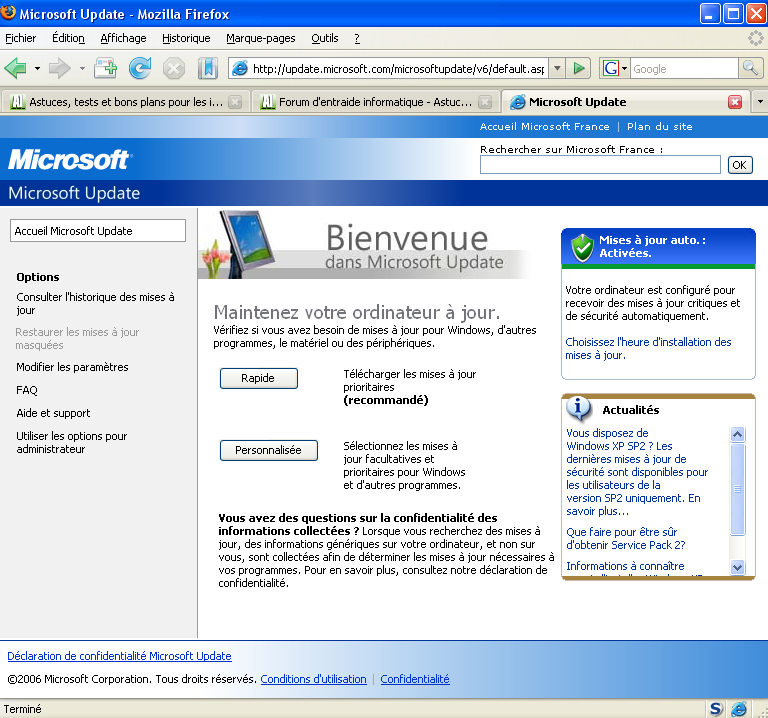Click the Rechercher sur Microsoft France field
This screenshot has width=768, height=718.
click(x=600, y=165)
